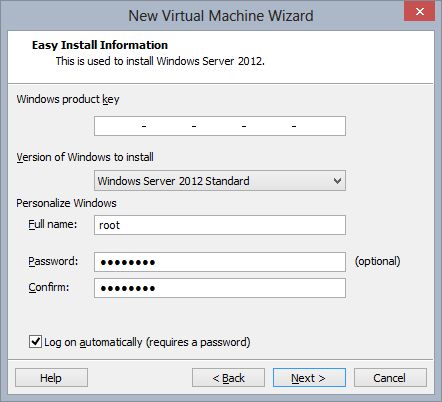Image resolution: width=442 pixels, height=402 pixels.
Task: Click the first segment of the product key field
Action: point(119,126)
